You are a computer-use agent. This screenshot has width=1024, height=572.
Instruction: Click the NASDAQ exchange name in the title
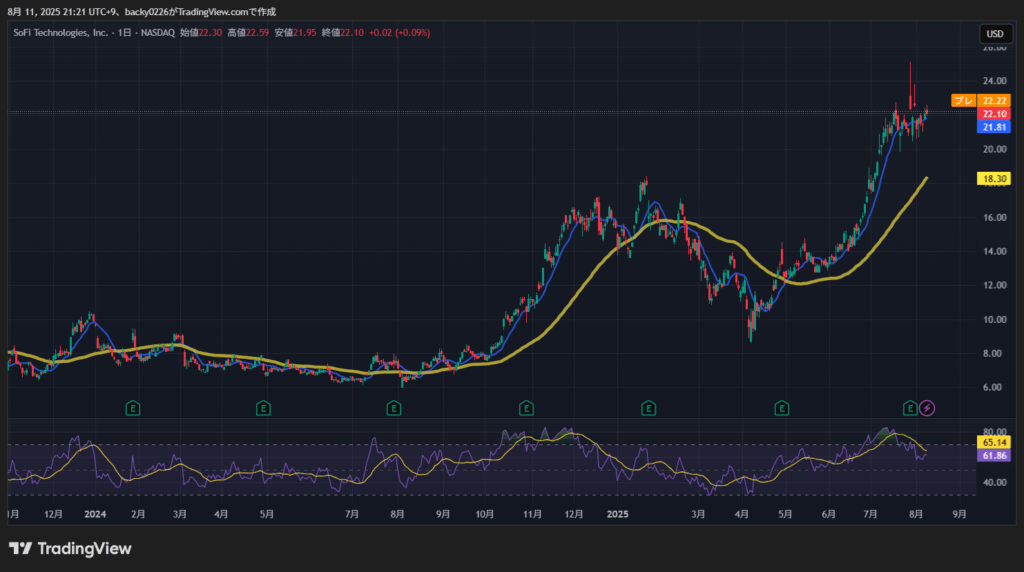158,33
